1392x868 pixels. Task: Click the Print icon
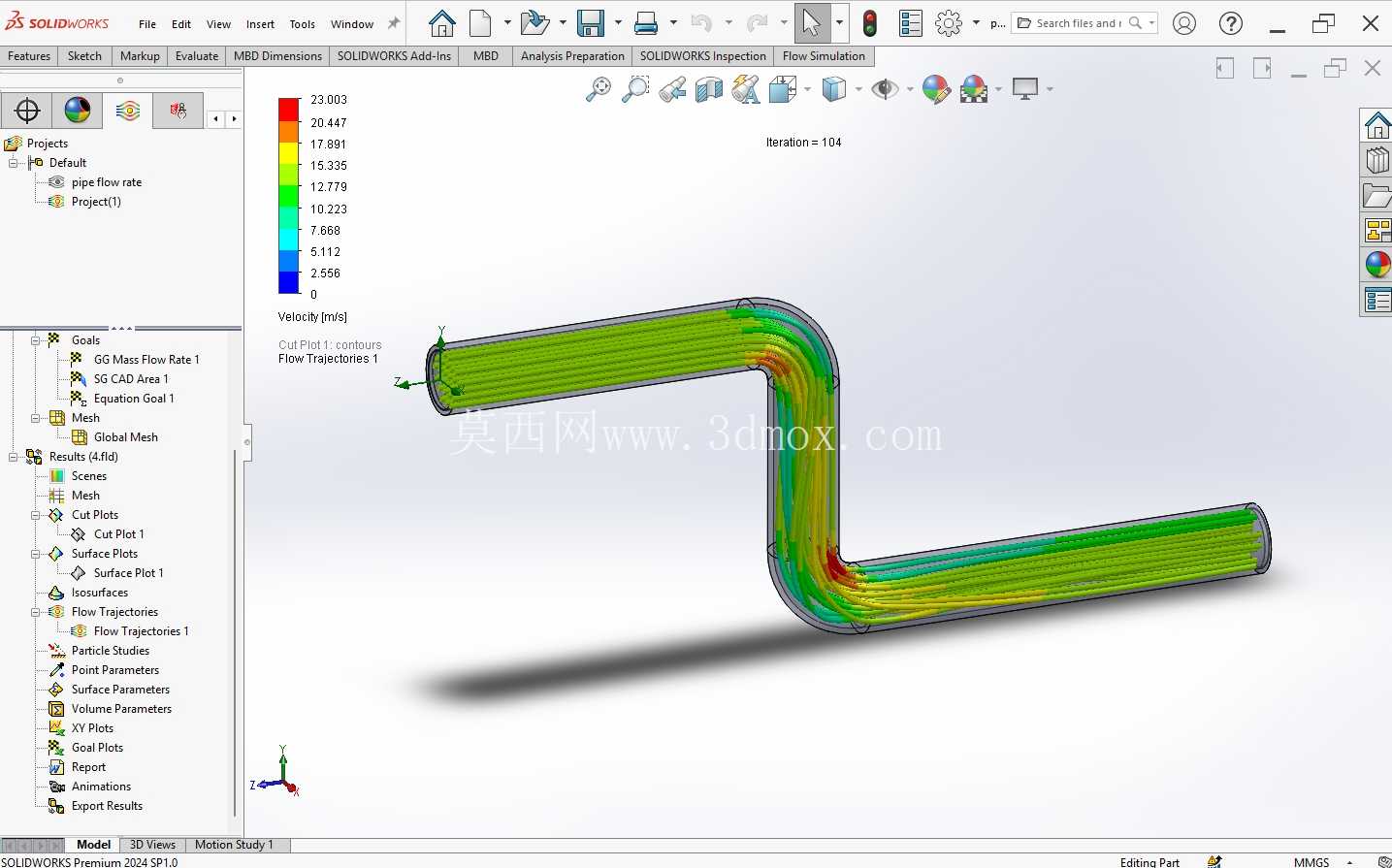click(646, 22)
